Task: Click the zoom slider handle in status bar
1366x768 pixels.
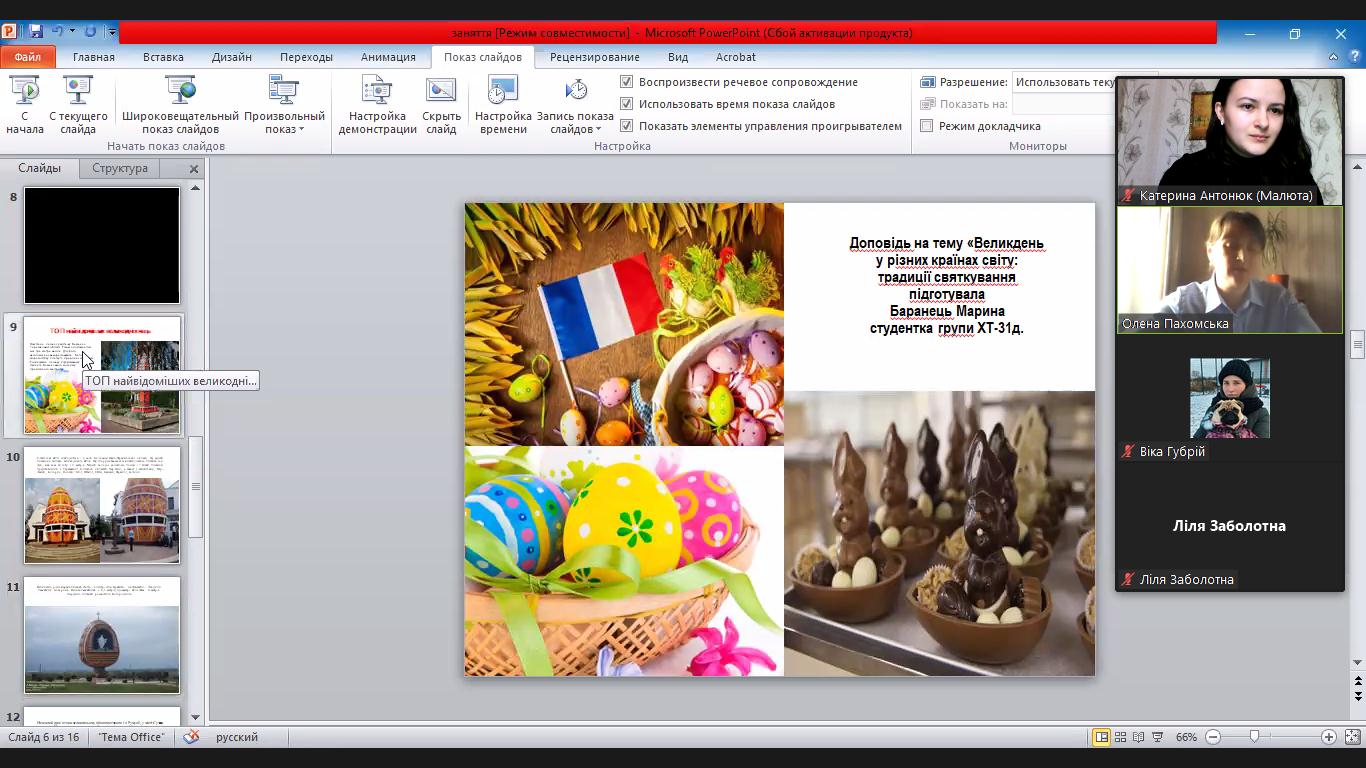Action: (x=1254, y=737)
